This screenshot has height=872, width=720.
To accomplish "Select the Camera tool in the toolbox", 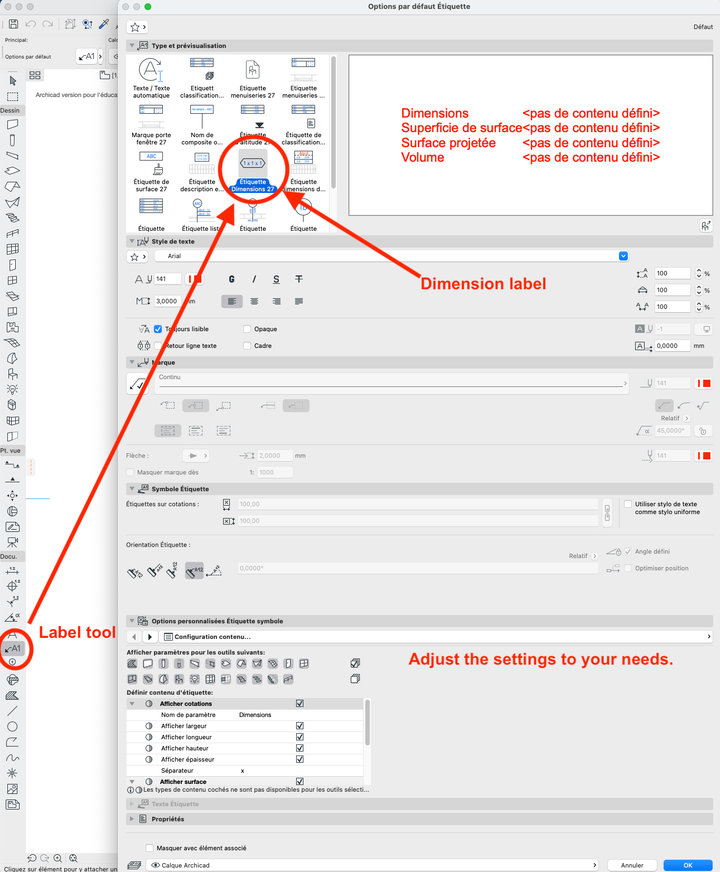I will [12, 542].
